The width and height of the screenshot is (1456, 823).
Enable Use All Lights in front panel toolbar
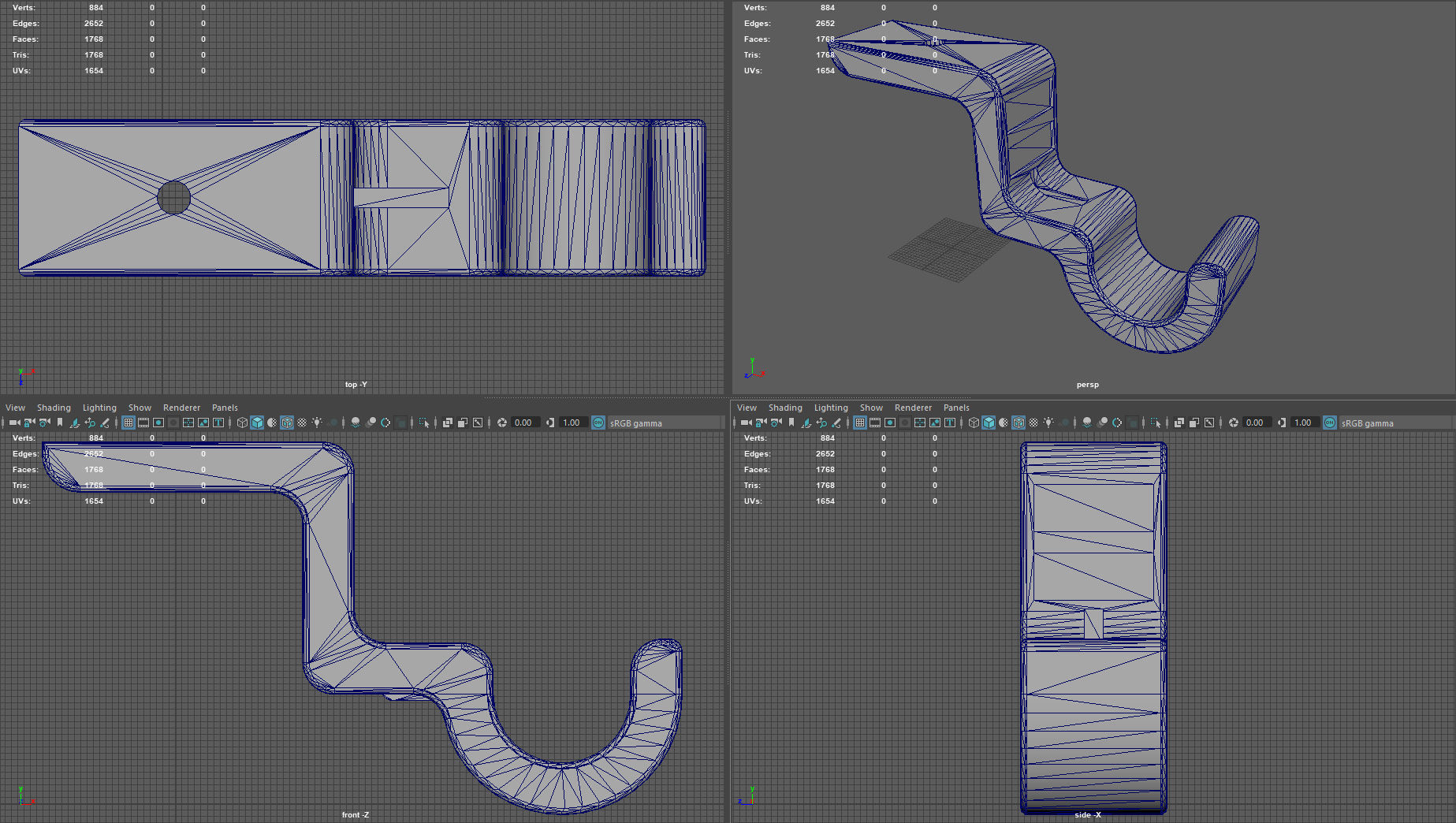317,423
